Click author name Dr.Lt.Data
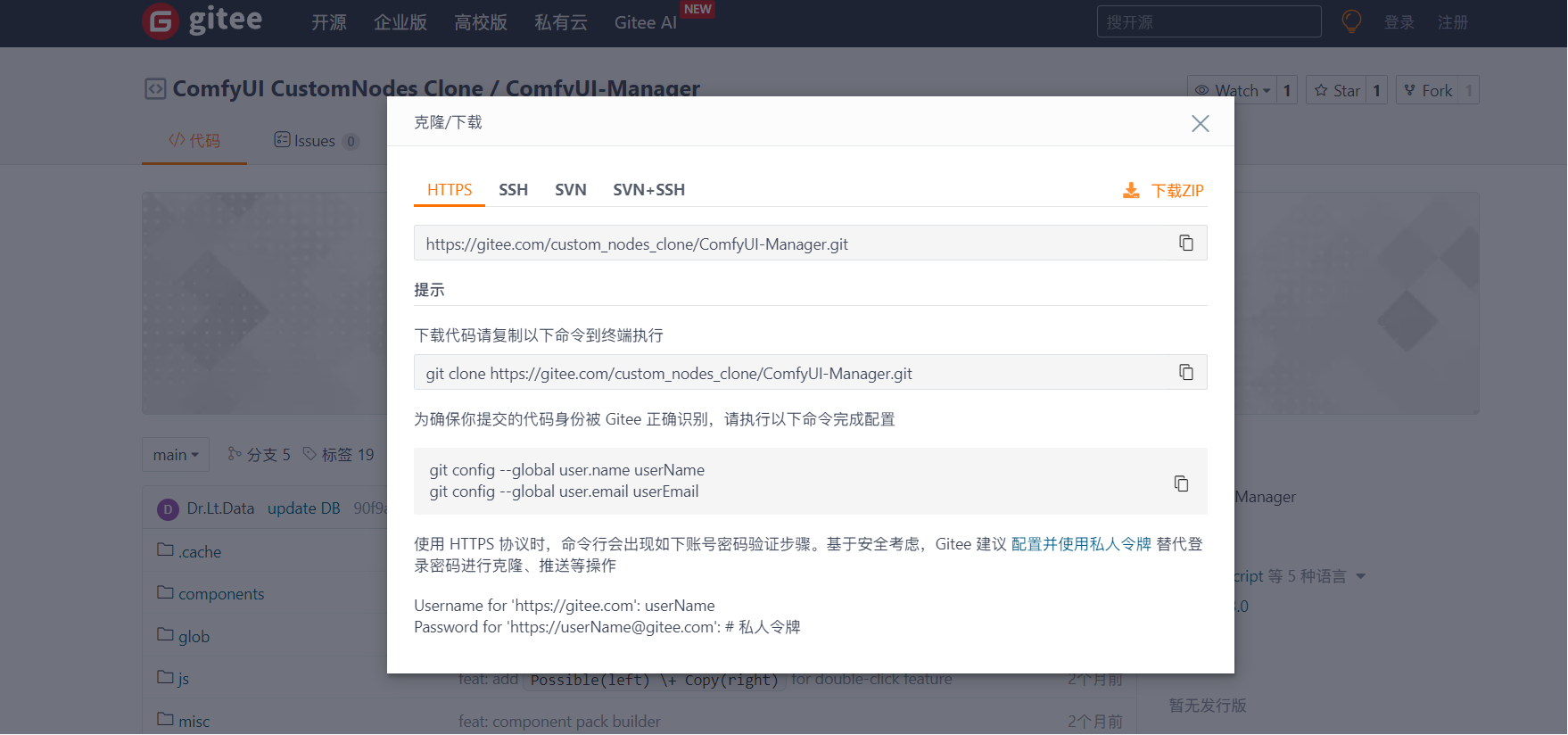This screenshot has width=1568, height=735. coord(220,508)
